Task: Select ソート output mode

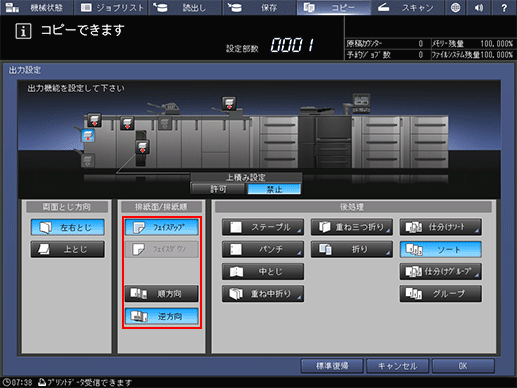Action: pyautogui.click(x=441, y=249)
